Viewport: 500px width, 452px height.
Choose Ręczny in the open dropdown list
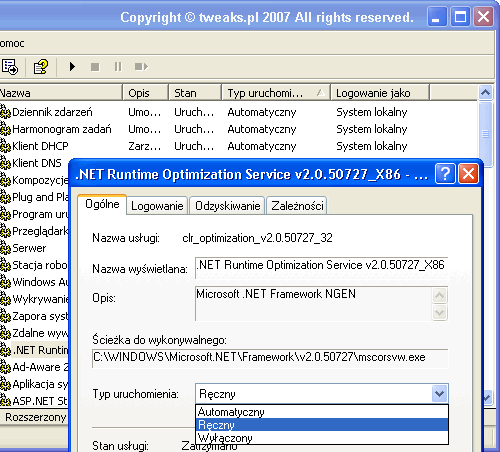(x=322, y=425)
